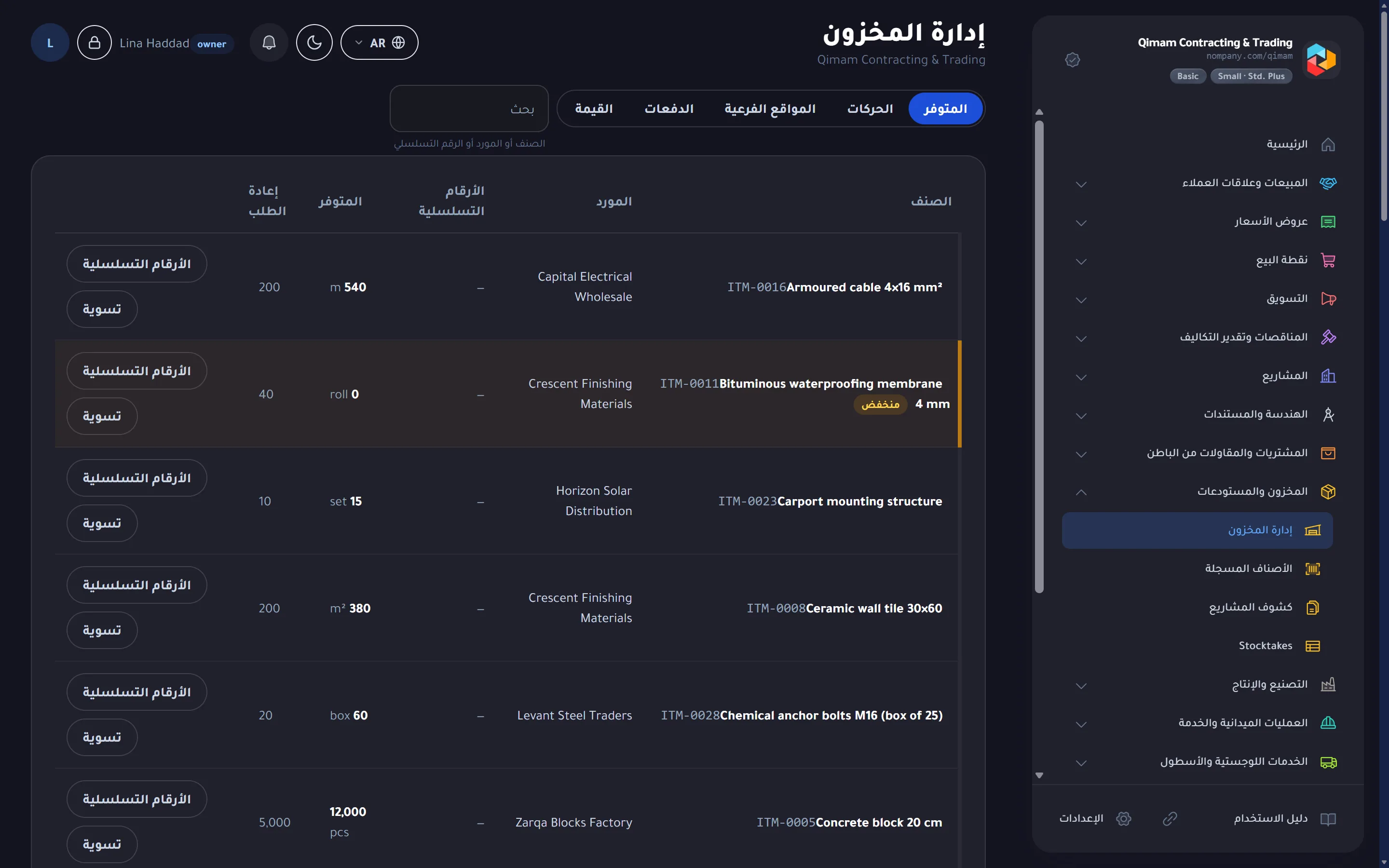
Task: Click the المشاريع building icon
Action: point(1328,376)
